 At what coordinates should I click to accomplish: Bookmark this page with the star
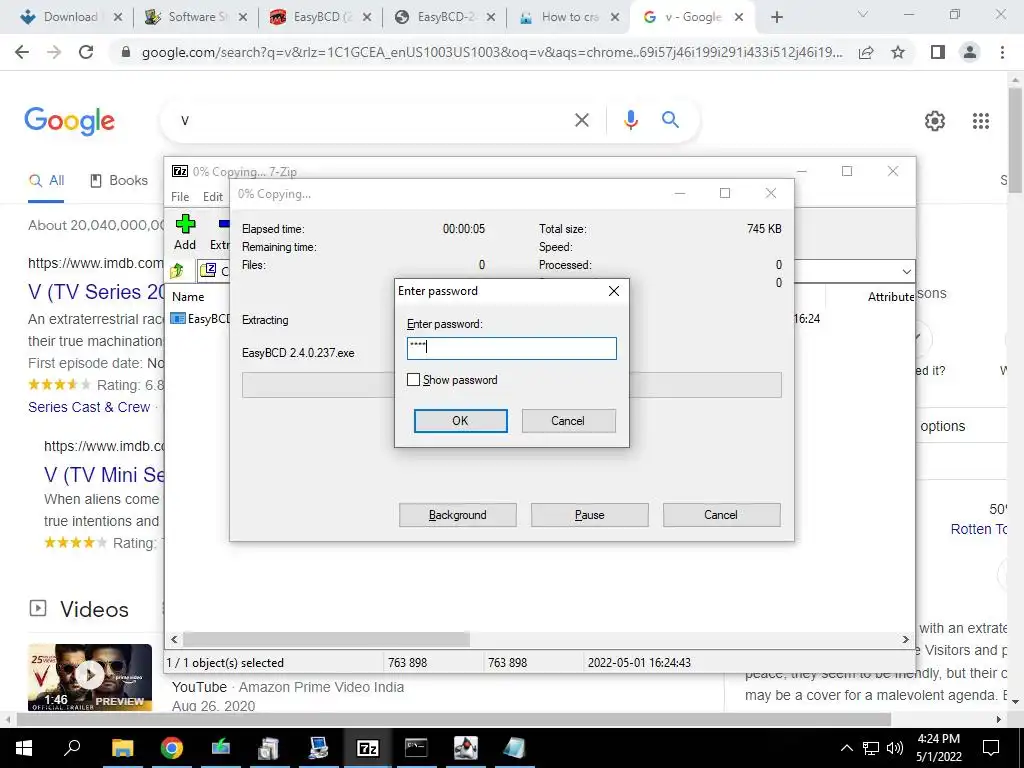pyautogui.click(x=898, y=52)
